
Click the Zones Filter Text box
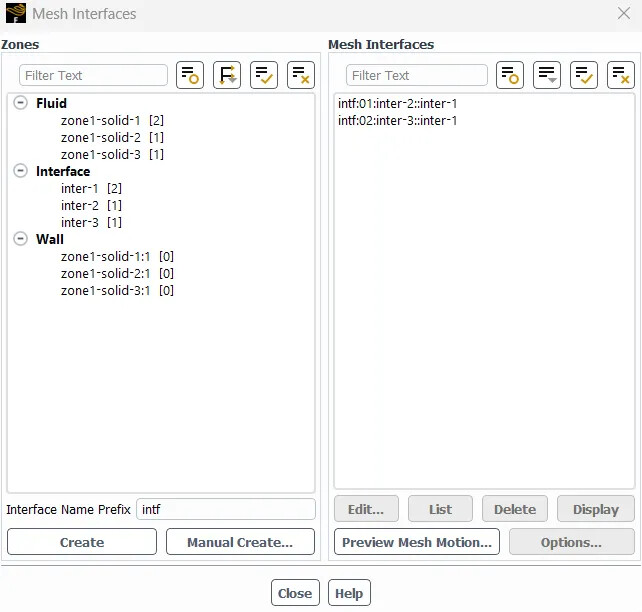[x=94, y=75]
